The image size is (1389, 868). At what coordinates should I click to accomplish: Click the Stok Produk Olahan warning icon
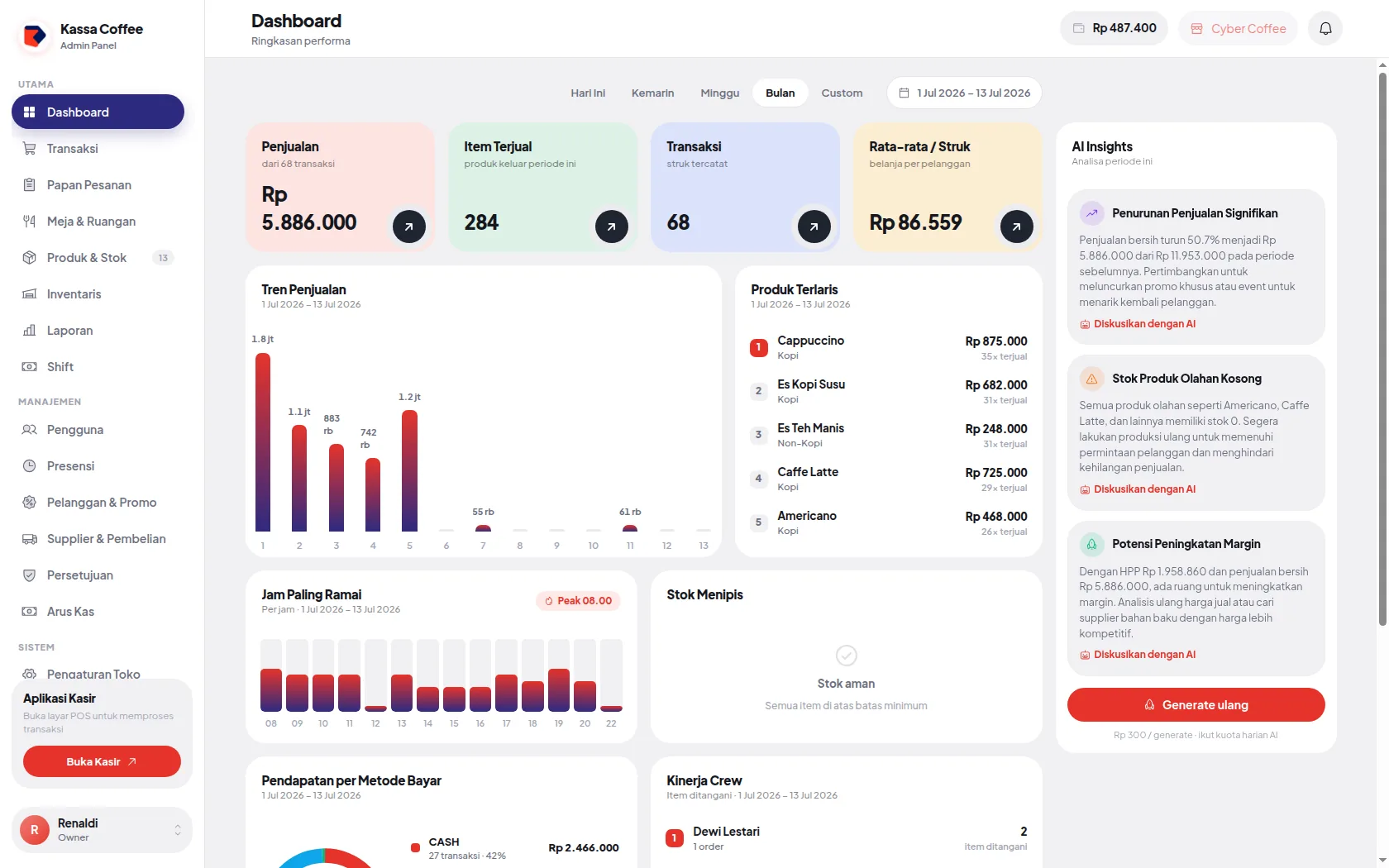[1092, 379]
